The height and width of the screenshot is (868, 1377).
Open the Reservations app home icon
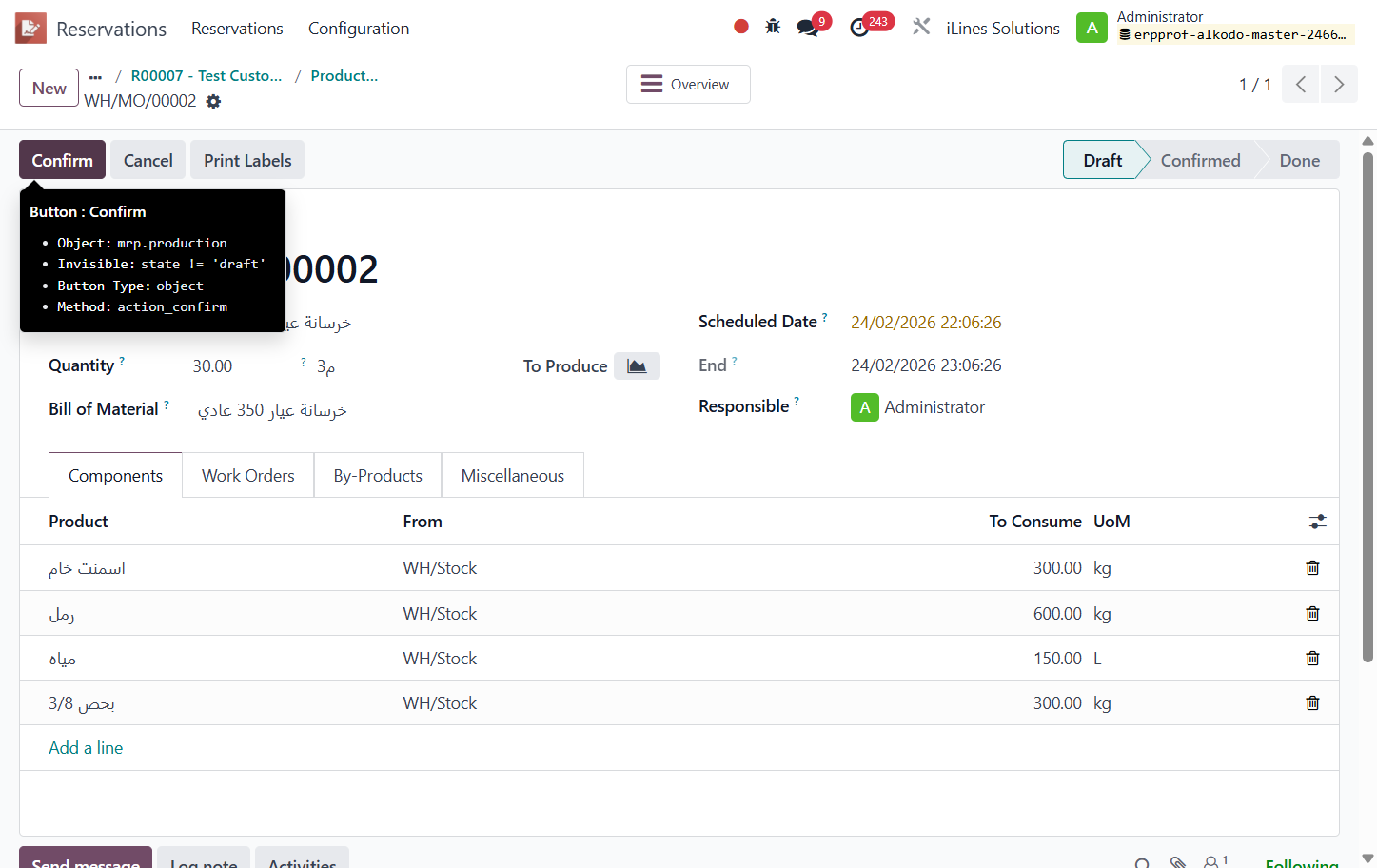coord(30,29)
